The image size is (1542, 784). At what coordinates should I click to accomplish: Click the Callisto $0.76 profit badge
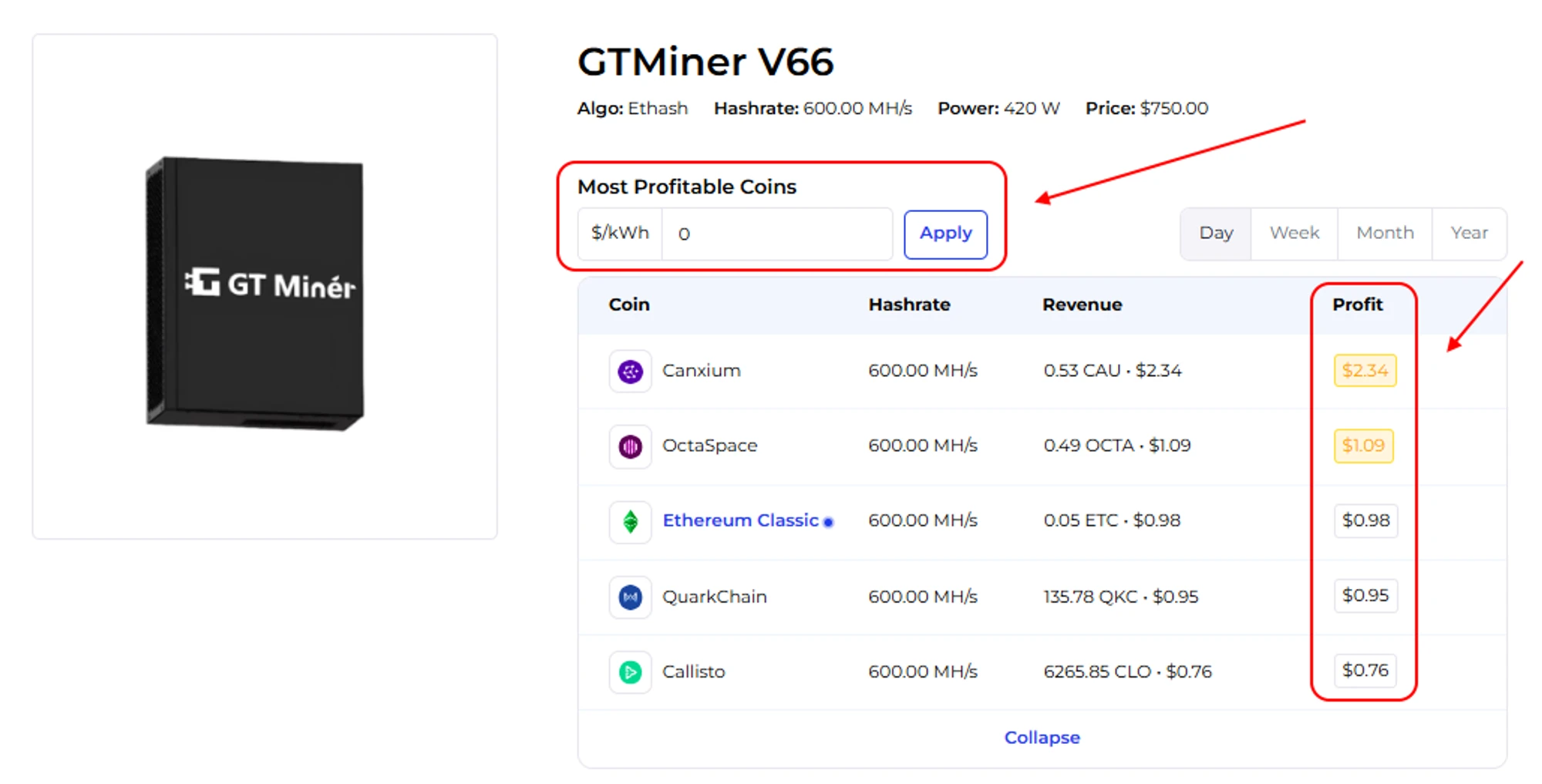point(1365,671)
